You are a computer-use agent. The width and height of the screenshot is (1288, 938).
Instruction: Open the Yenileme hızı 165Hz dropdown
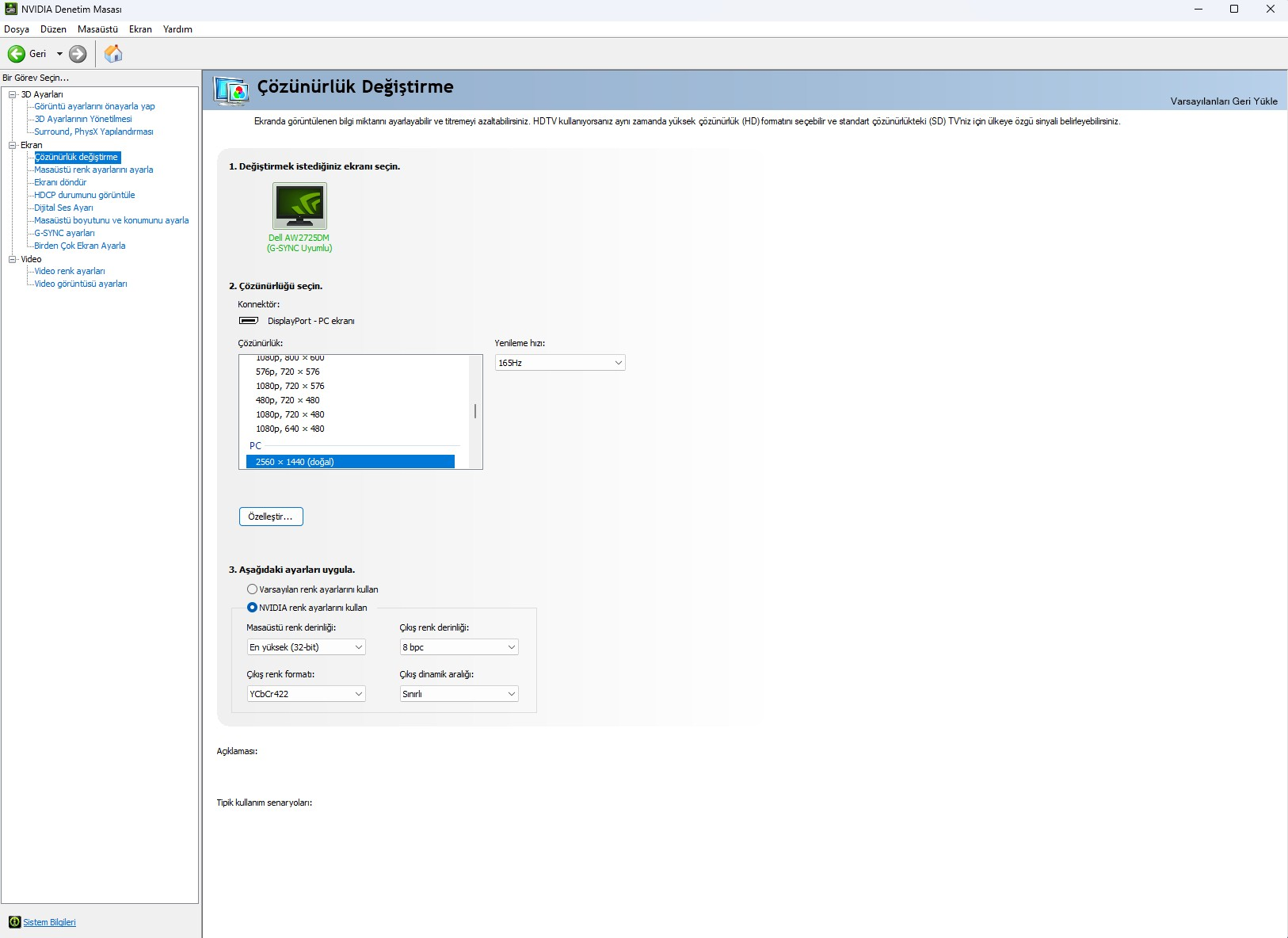[x=560, y=363]
